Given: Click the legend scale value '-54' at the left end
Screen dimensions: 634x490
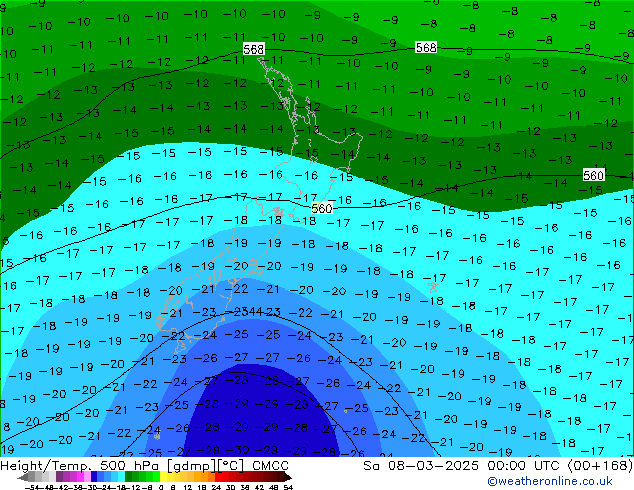Looking at the screenshot, I should (31, 487).
